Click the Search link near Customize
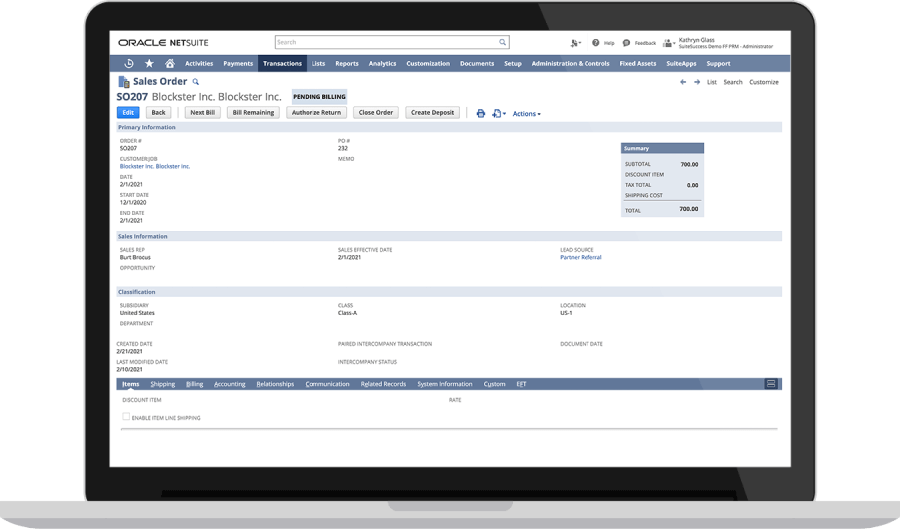This screenshot has height=529, width=900. tap(733, 82)
